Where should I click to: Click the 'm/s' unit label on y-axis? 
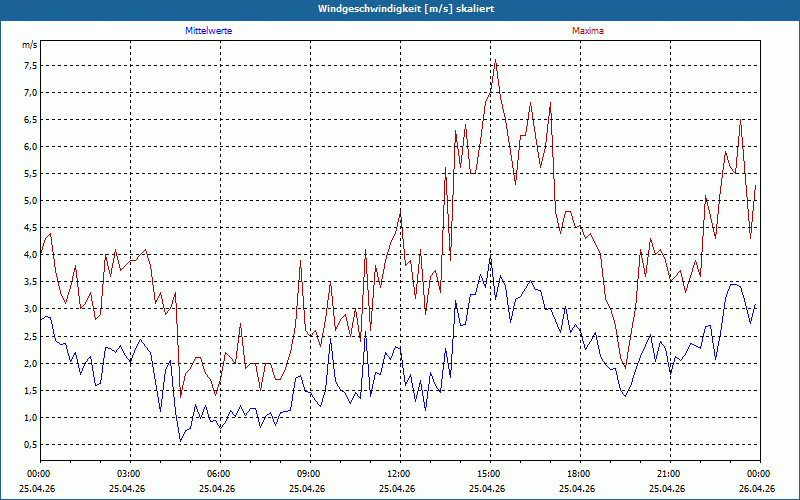[x=30, y=45]
